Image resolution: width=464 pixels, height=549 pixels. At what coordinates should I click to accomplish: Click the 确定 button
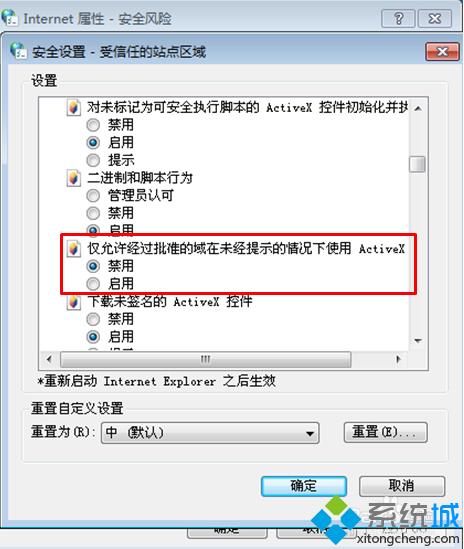(304, 486)
